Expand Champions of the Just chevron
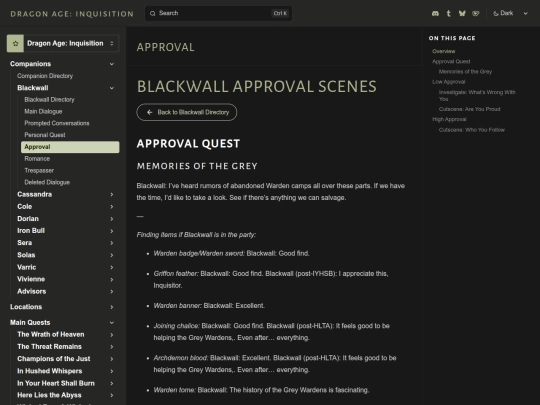Screen dimensions: 540x405 (x=112, y=359)
